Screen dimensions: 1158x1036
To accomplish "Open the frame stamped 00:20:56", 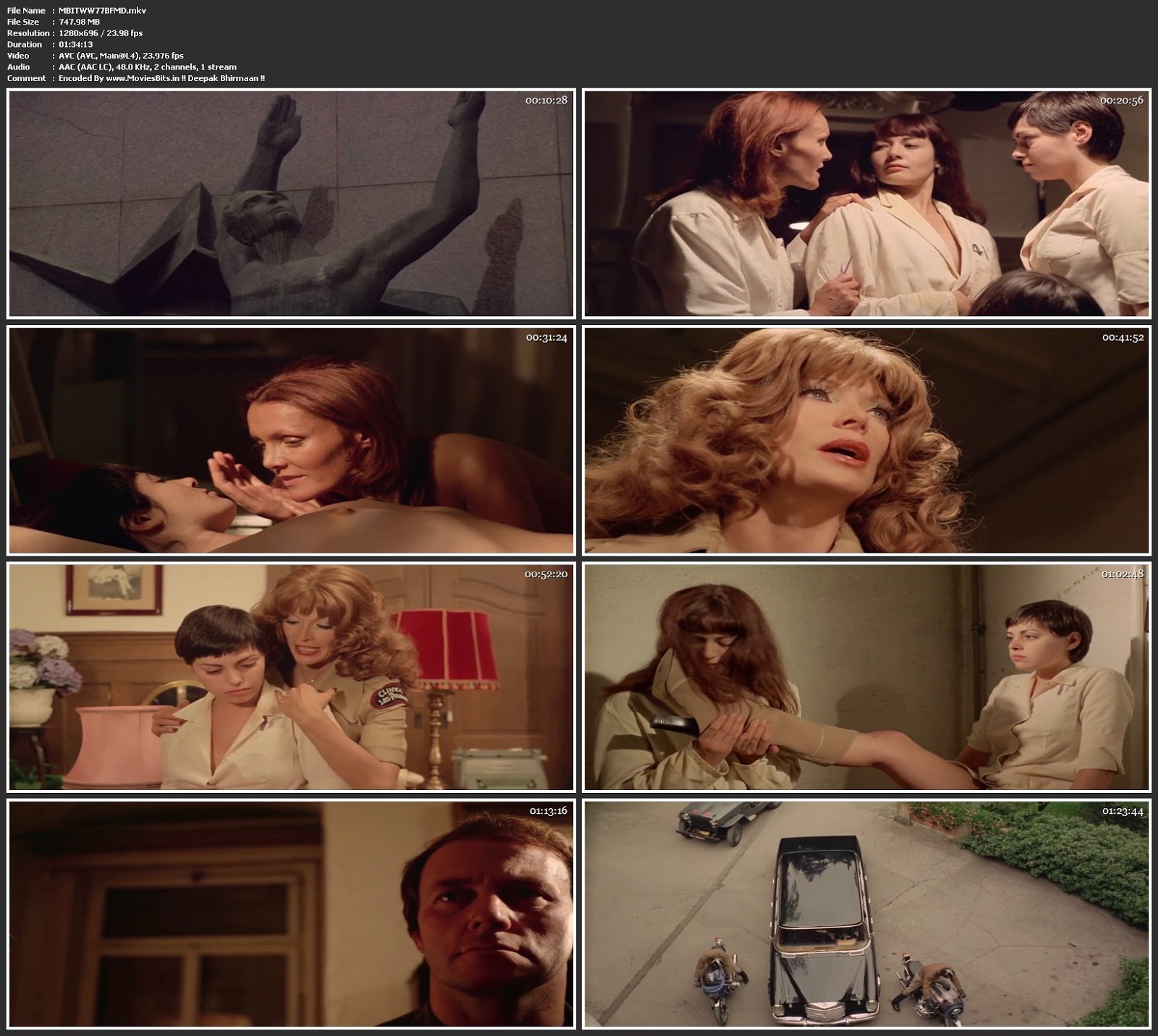I will pos(866,203).
